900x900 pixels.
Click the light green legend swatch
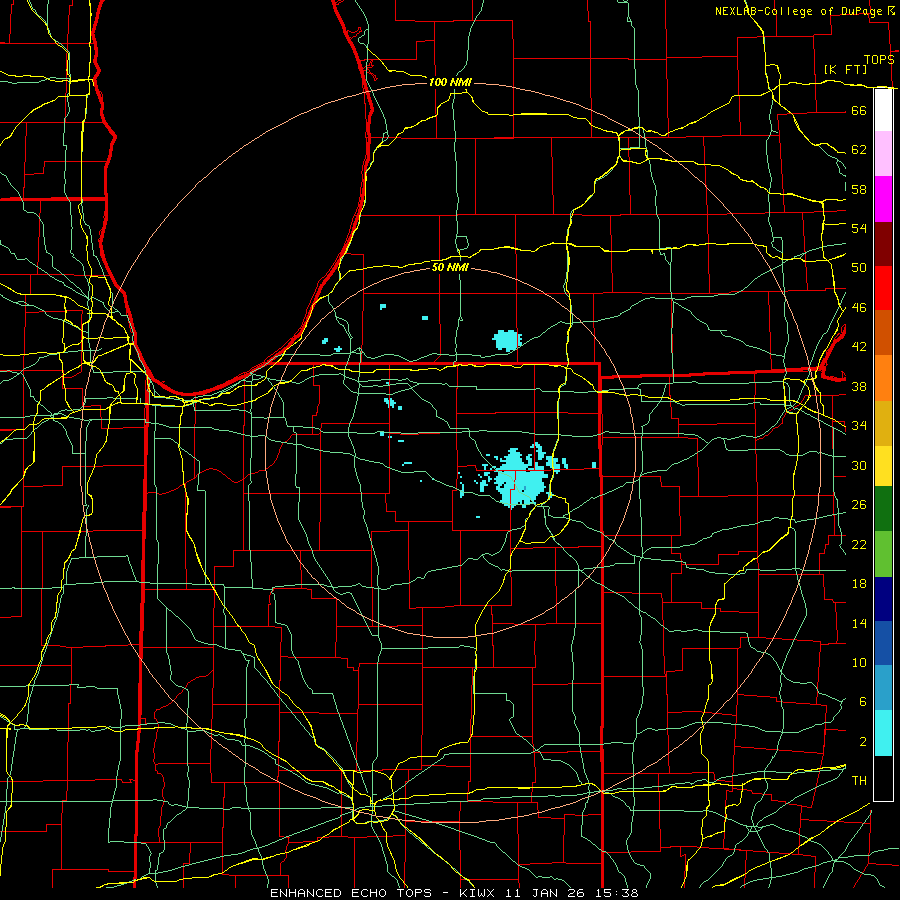click(883, 553)
